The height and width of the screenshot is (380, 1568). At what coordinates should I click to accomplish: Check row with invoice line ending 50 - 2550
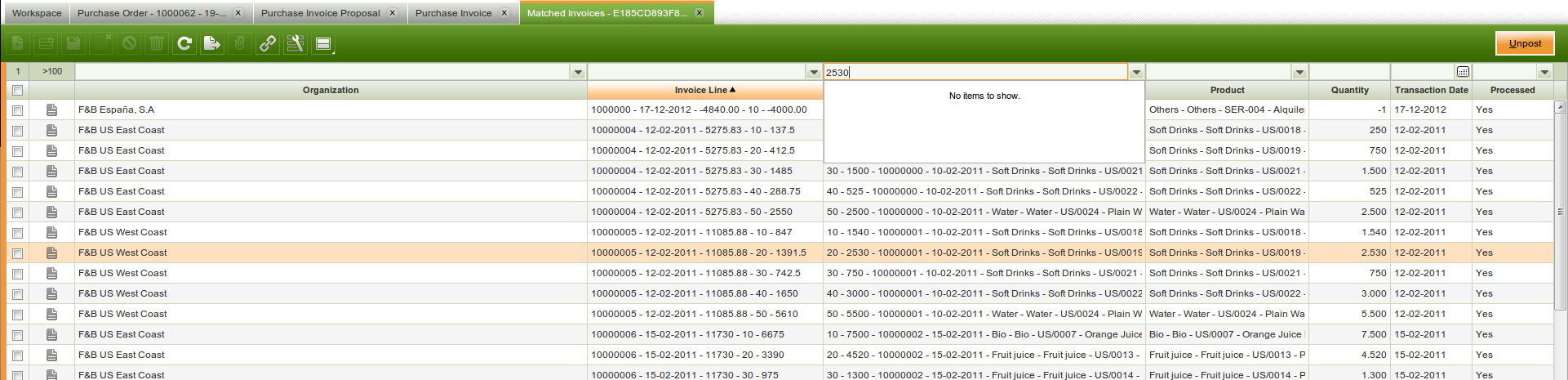(x=17, y=212)
